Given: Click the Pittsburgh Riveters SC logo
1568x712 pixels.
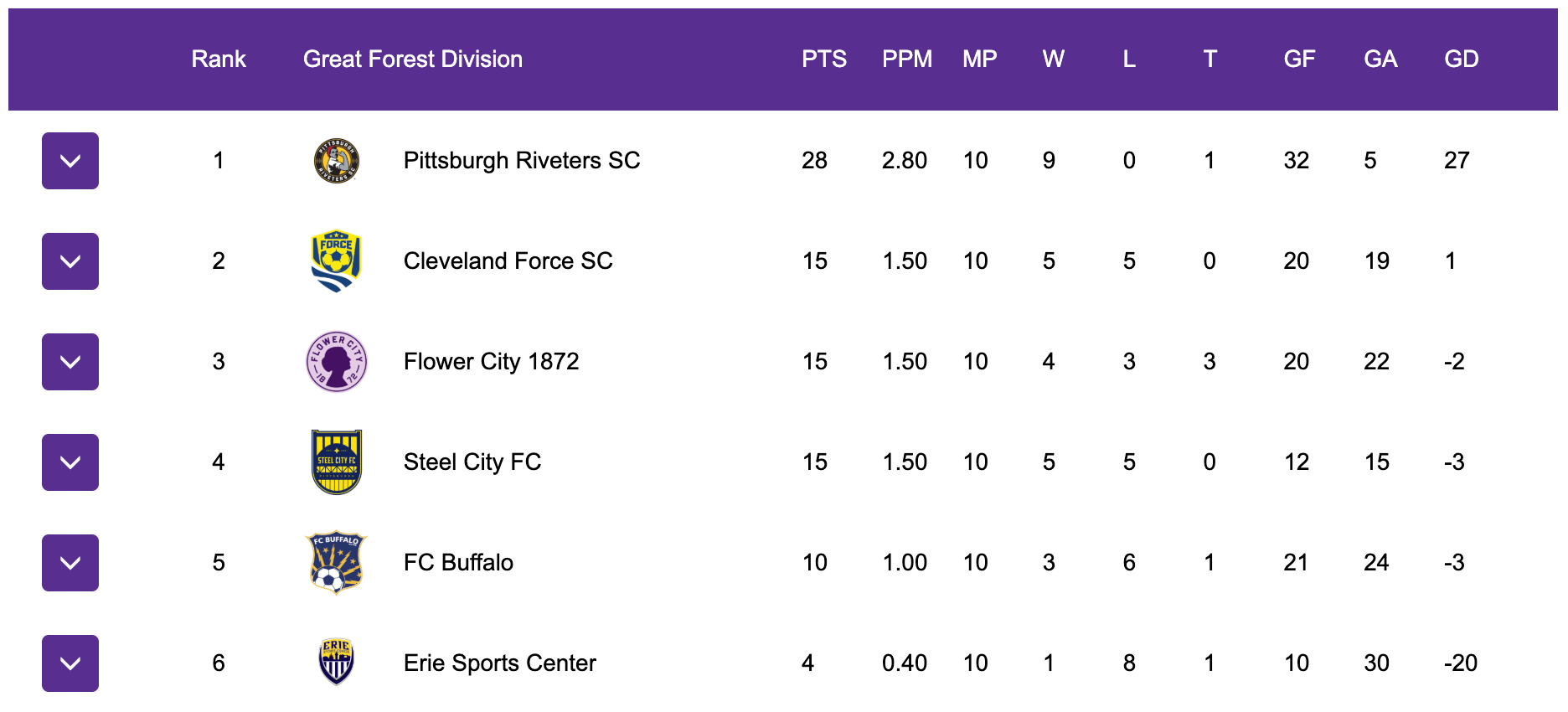Looking at the screenshot, I should pyautogui.click(x=337, y=161).
